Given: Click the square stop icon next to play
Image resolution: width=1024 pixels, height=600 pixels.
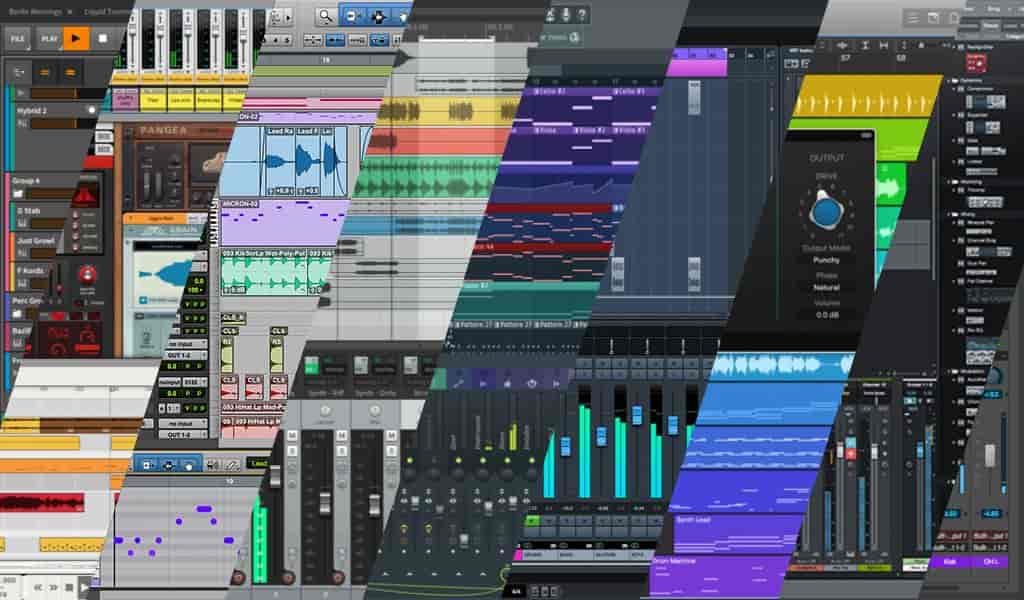Looking at the screenshot, I should [104, 38].
